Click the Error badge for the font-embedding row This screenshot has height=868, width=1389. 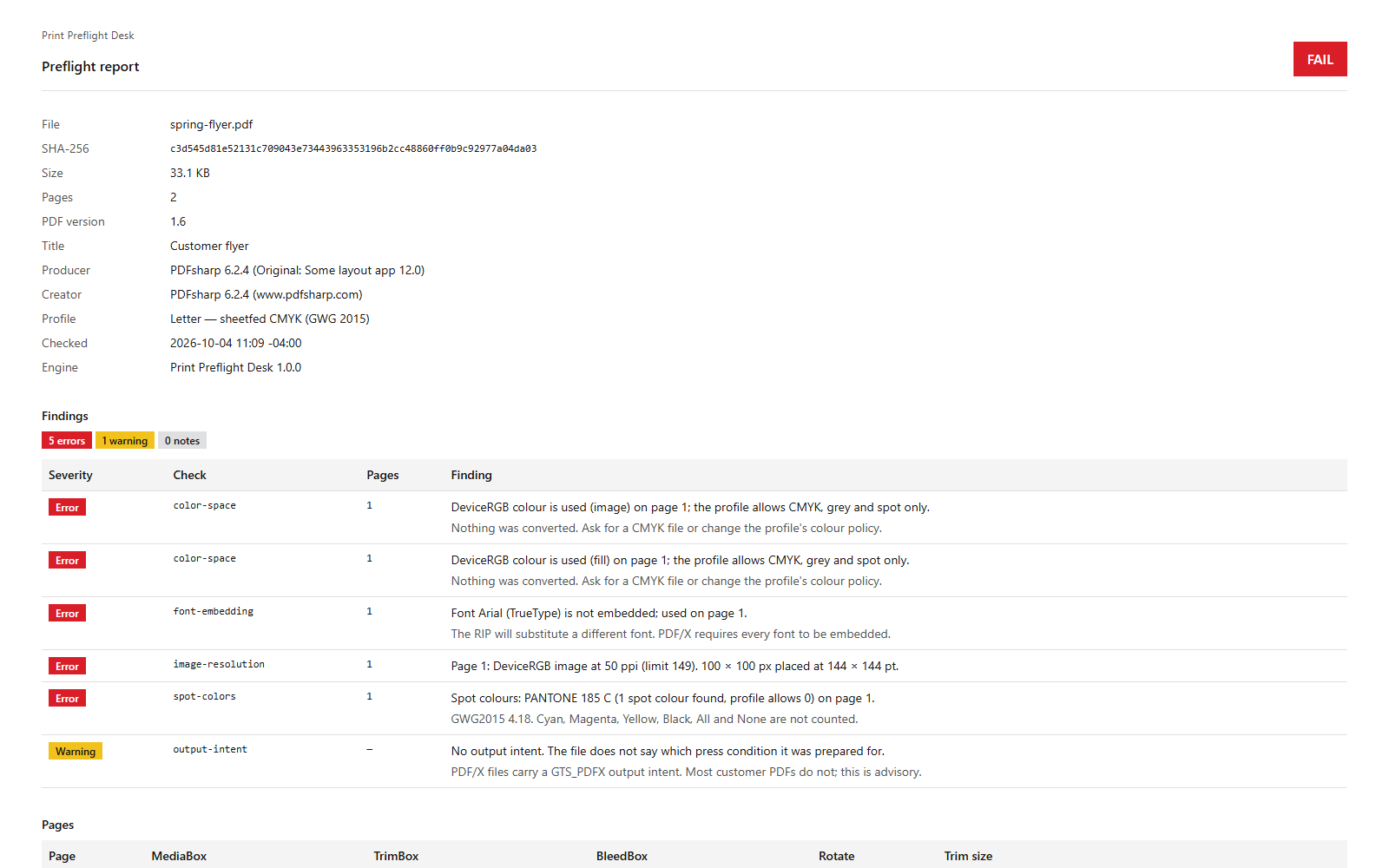[x=67, y=614]
